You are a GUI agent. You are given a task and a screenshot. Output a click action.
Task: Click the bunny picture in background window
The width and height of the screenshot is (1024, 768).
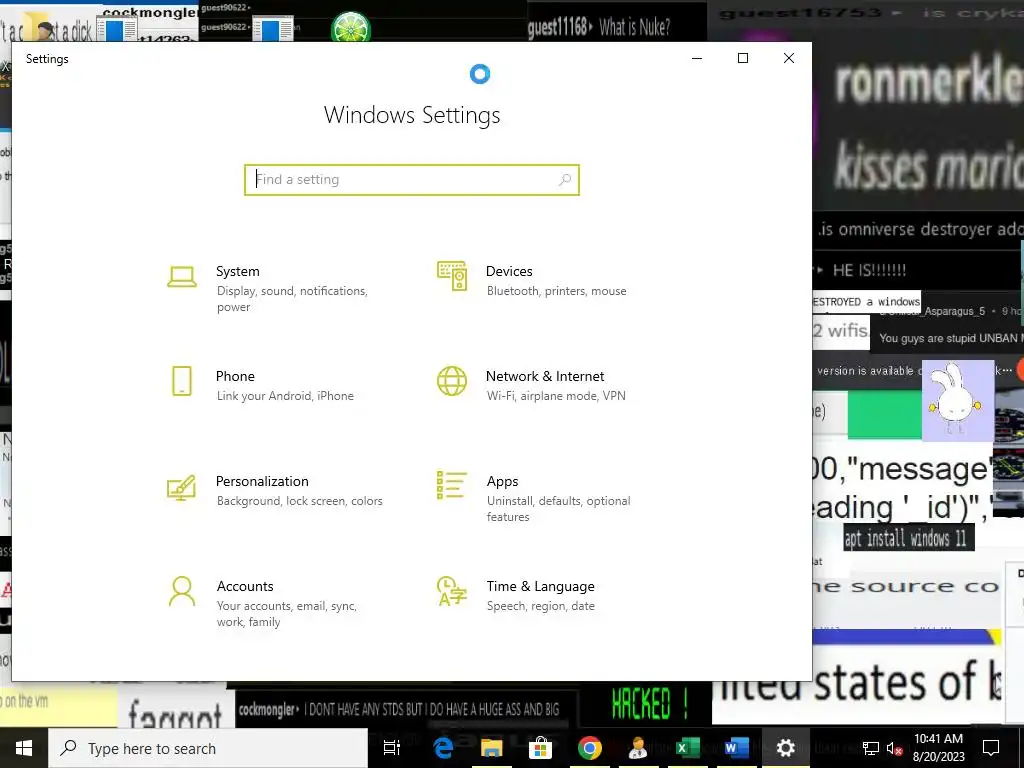[957, 400]
